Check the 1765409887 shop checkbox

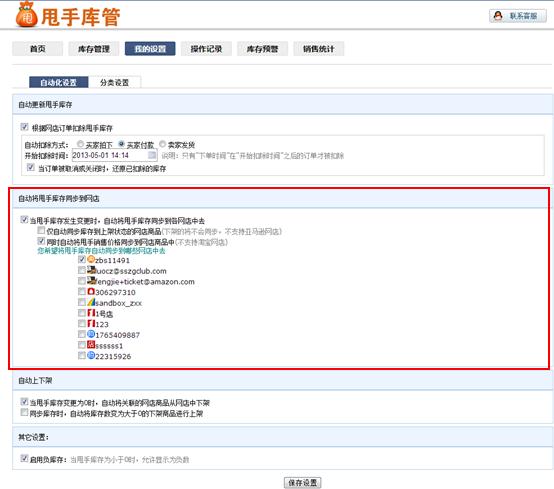pyautogui.click(x=82, y=334)
